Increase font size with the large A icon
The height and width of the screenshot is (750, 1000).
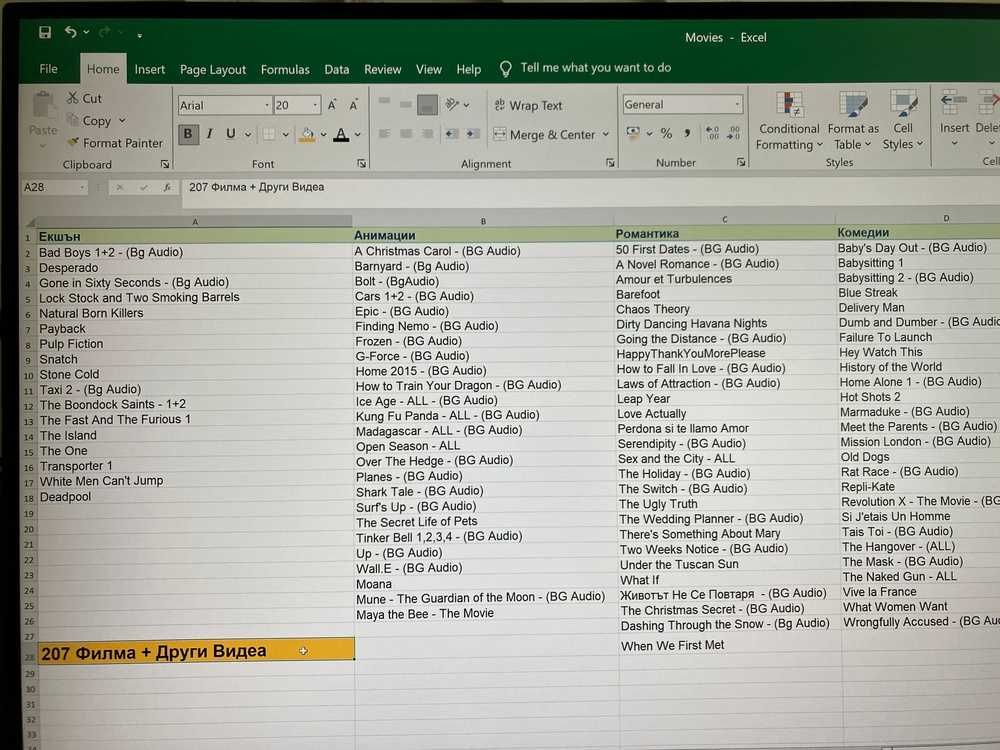click(332, 105)
